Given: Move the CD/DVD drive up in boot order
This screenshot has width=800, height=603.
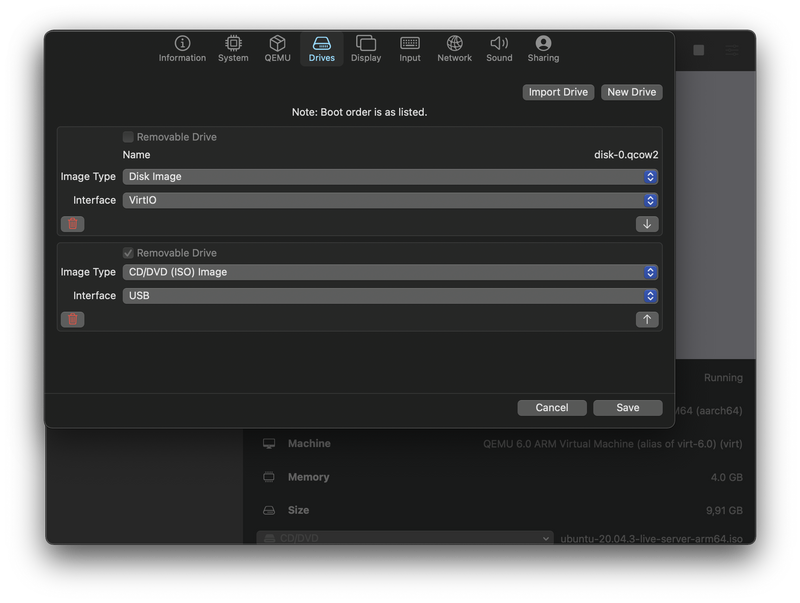Looking at the screenshot, I should click(647, 320).
